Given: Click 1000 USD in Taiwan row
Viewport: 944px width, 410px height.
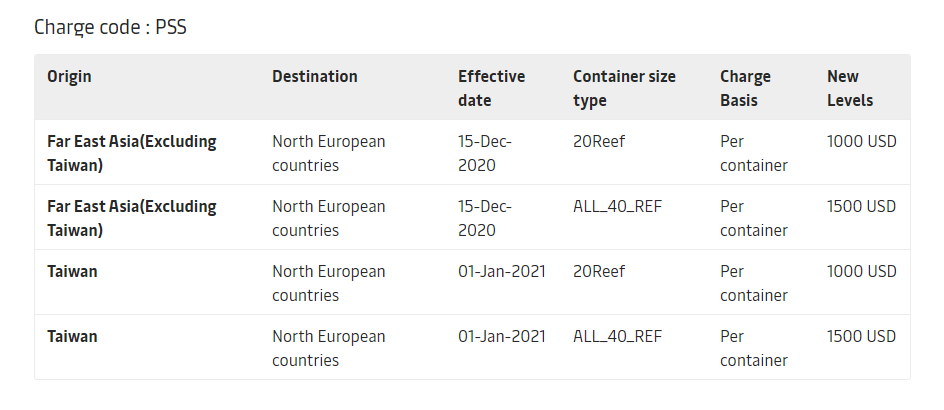Looking at the screenshot, I should pos(861,271).
